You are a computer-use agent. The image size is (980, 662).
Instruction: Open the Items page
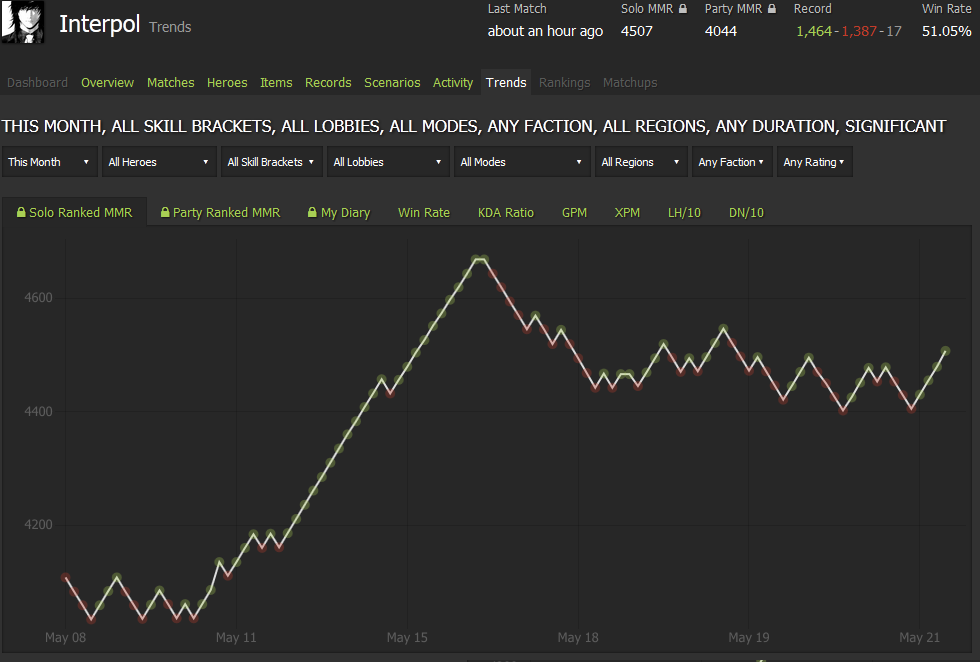pos(276,83)
